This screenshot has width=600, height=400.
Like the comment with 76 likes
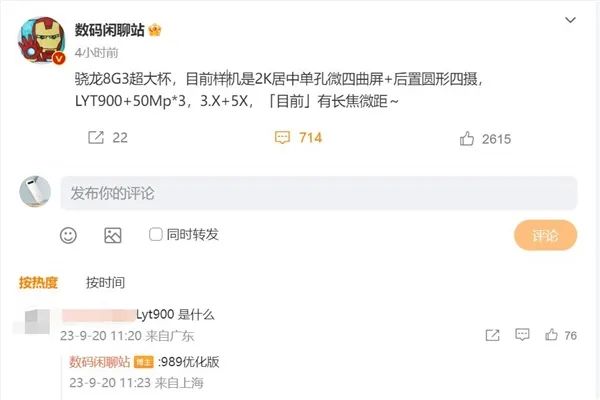[551, 335]
